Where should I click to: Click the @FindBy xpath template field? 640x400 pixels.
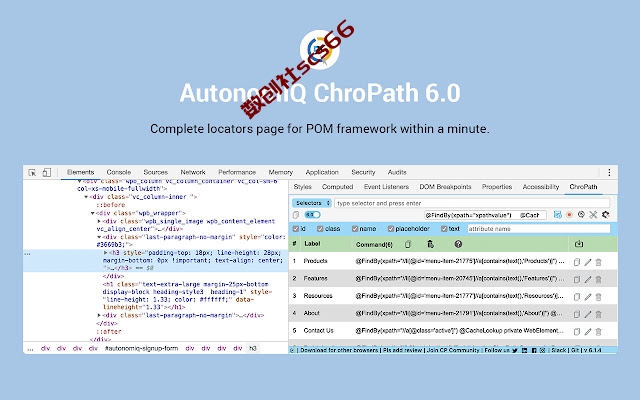point(485,215)
